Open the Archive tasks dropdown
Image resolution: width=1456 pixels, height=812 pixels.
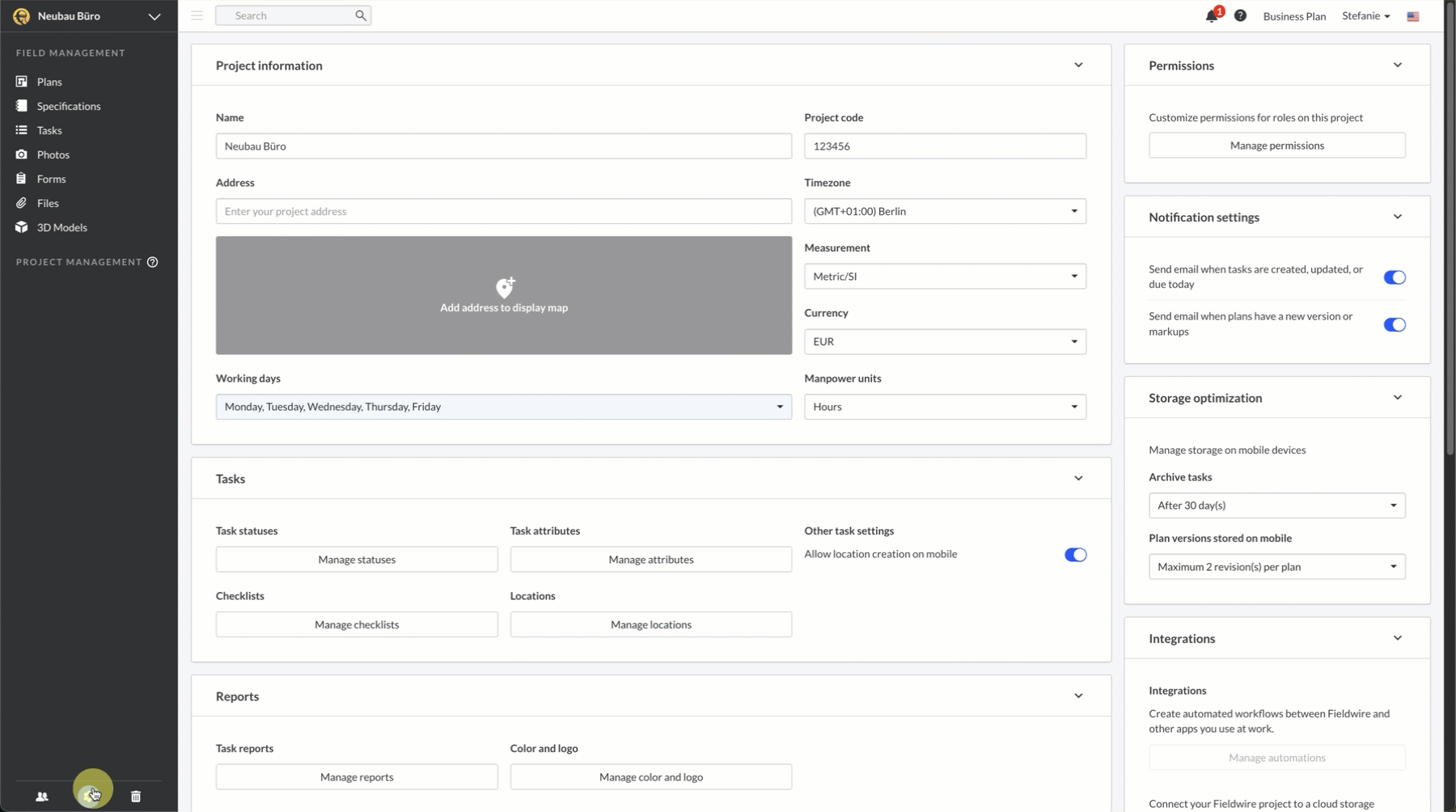pos(1276,505)
